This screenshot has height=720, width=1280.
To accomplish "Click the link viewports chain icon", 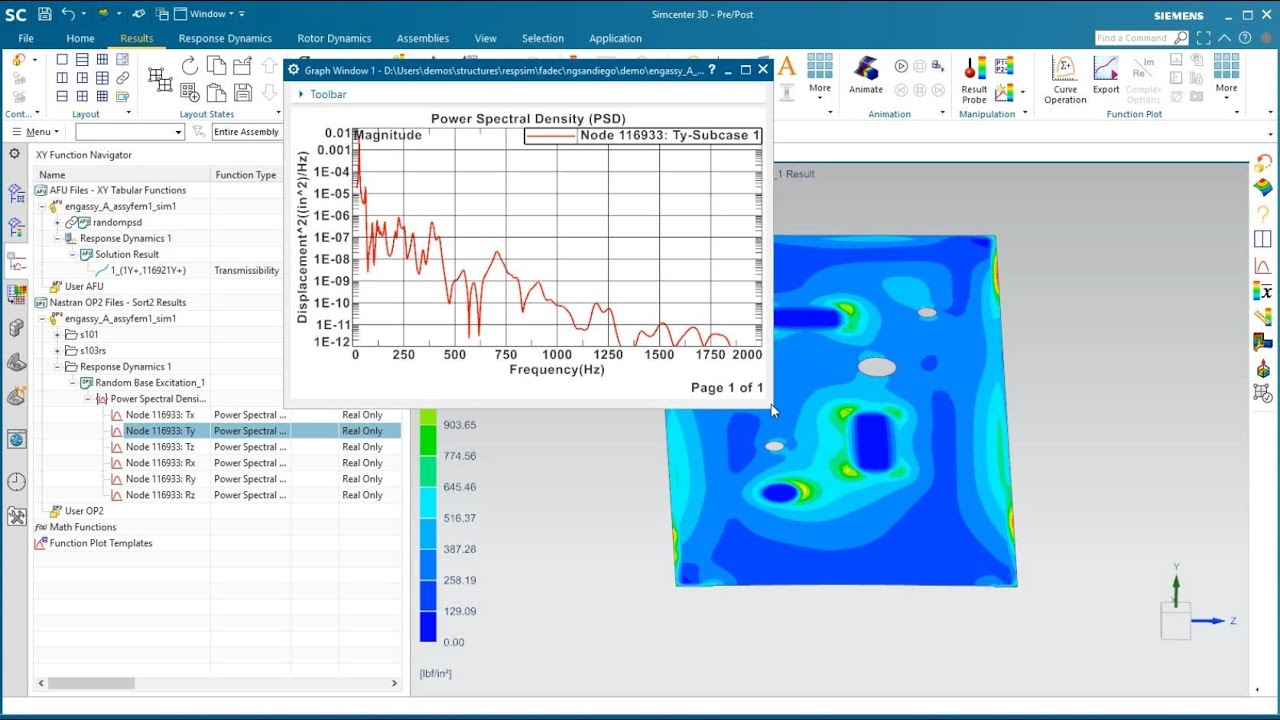I will [x=122, y=78].
